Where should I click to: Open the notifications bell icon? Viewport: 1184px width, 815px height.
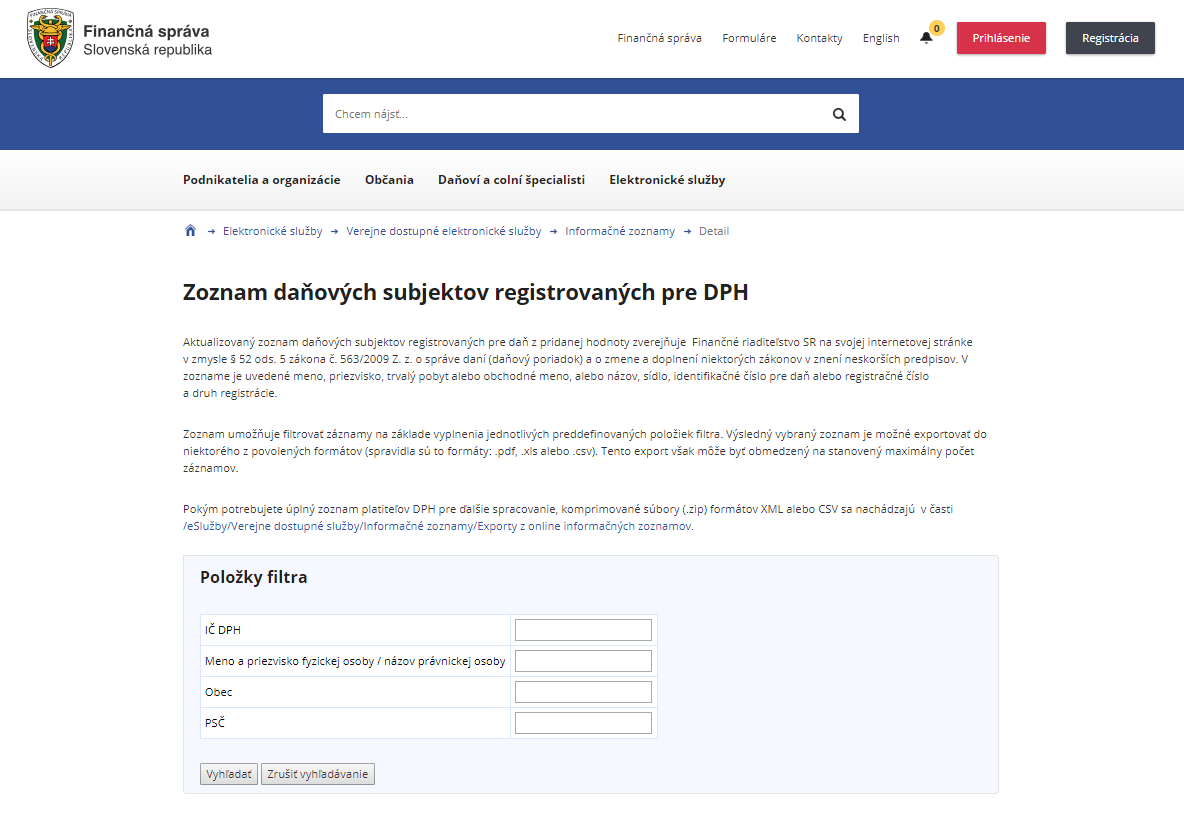[926, 38]
